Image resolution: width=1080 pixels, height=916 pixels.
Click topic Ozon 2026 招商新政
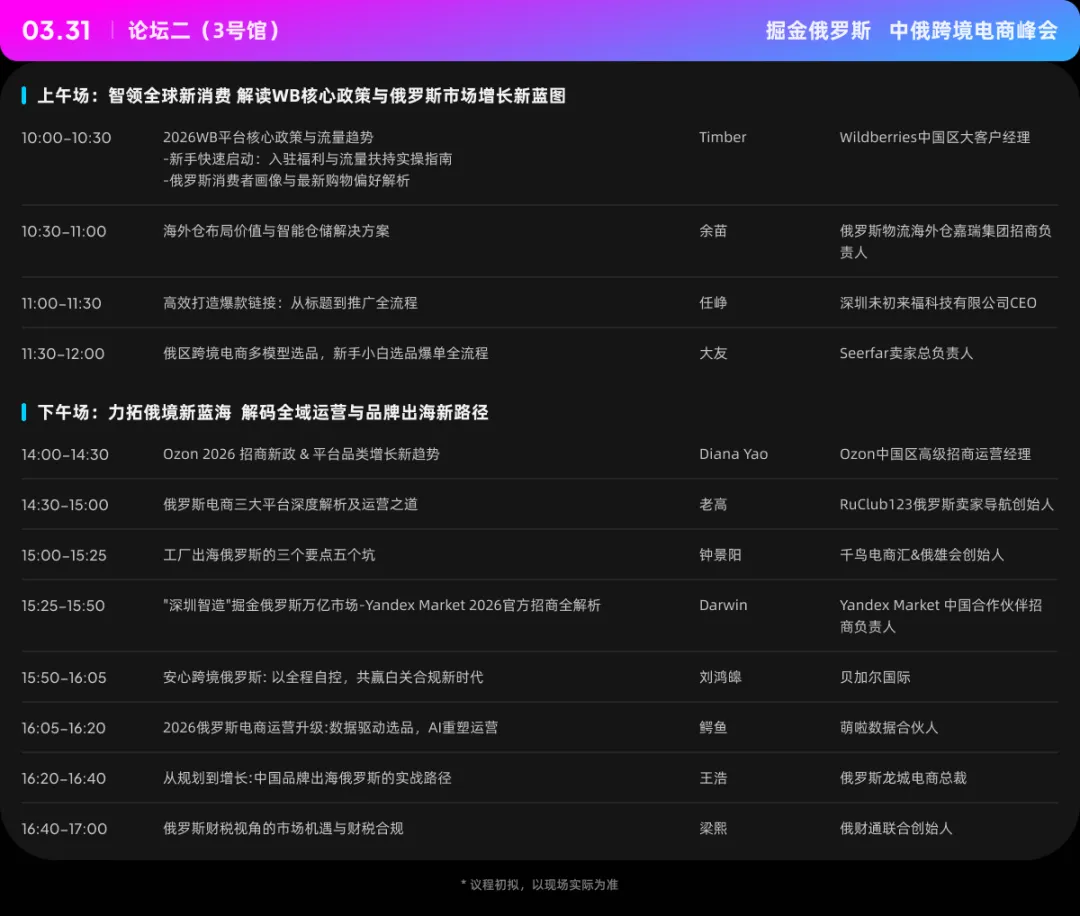pyautogui.click(x=301, y=454)
